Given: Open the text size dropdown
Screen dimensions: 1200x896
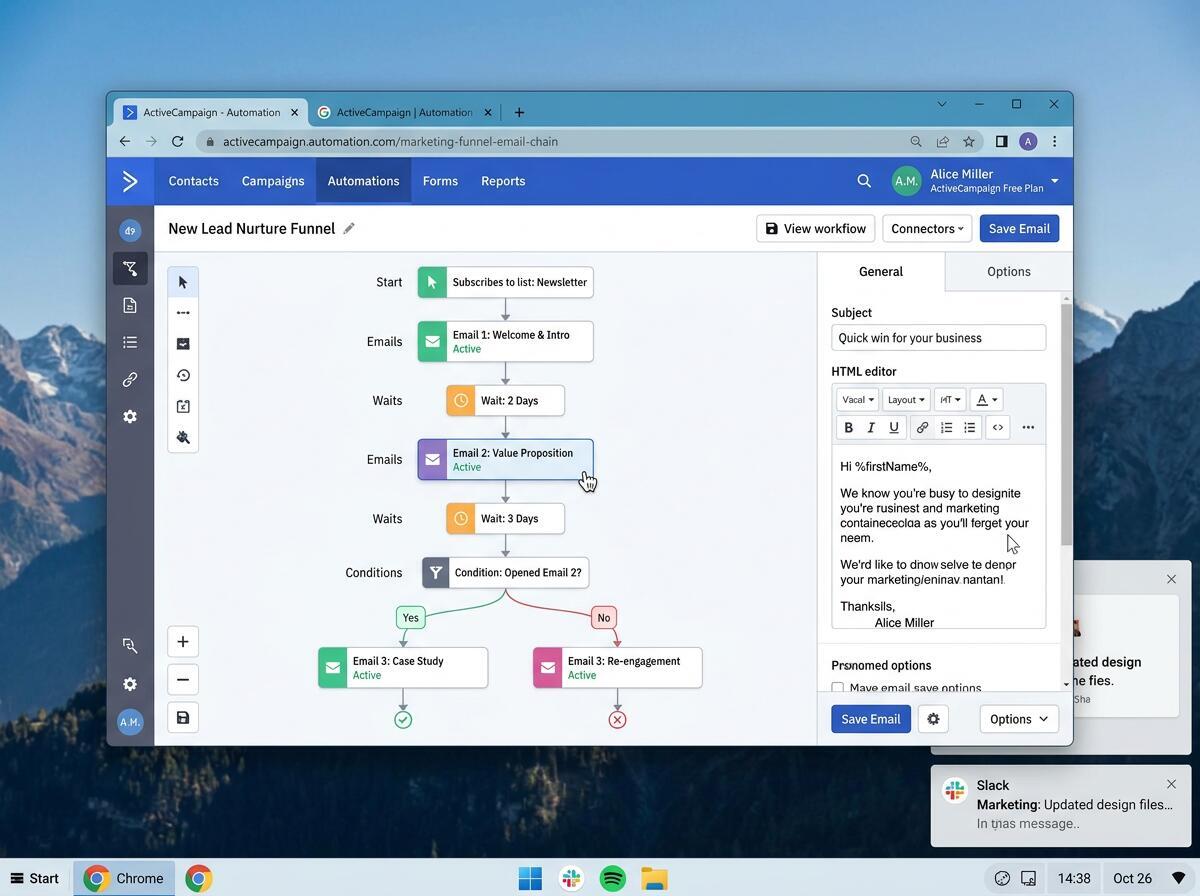Looking at the screenshot, I should coord(950,400).
